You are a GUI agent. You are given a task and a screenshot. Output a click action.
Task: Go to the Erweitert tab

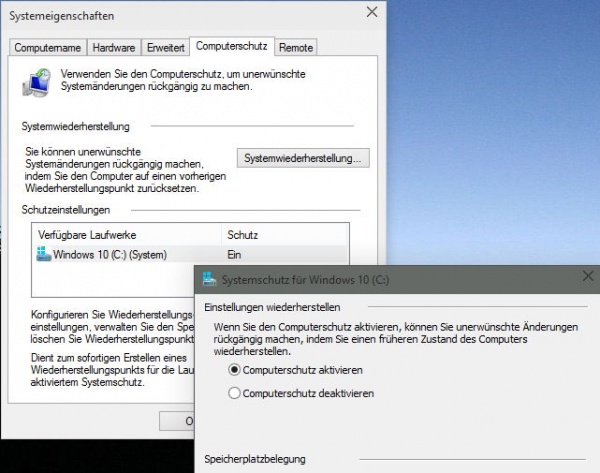tap(165, 47)
